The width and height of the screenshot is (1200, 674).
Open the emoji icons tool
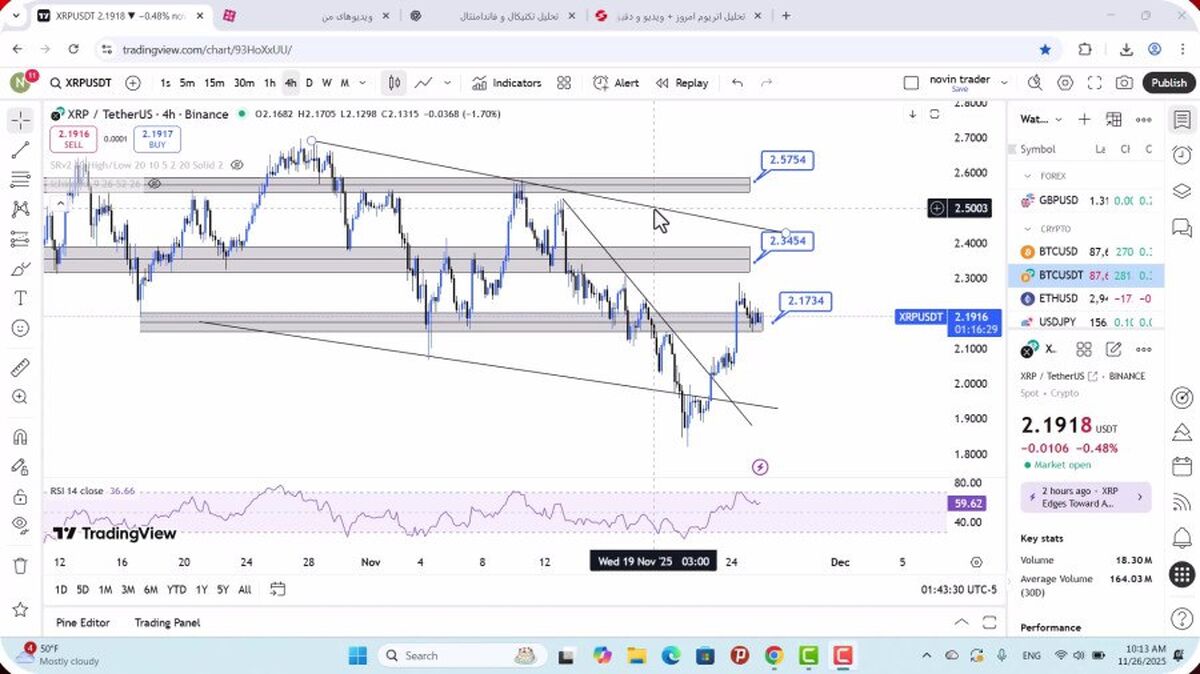click(20, 328)
